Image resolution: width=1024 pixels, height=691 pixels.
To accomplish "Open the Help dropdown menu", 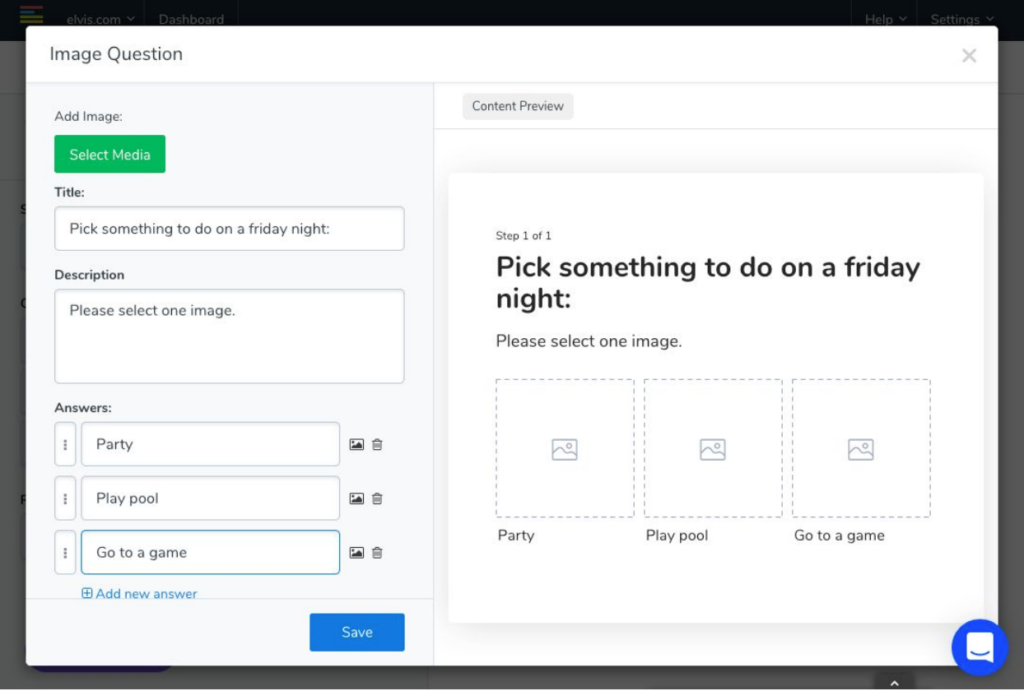I will click(x=885, y=19).
